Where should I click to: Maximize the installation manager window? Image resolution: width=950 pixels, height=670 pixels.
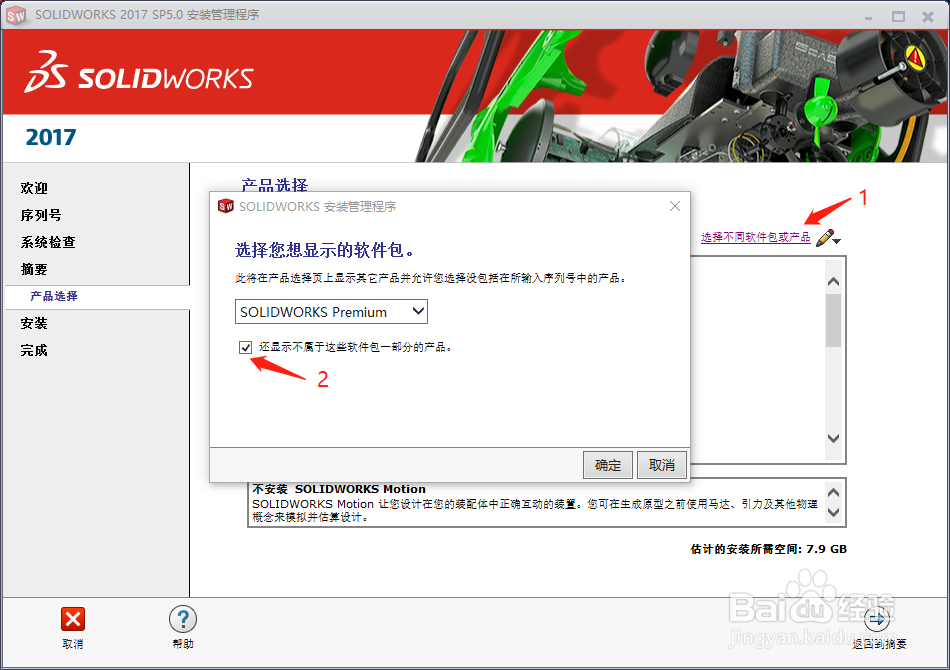tap(898, 17)
